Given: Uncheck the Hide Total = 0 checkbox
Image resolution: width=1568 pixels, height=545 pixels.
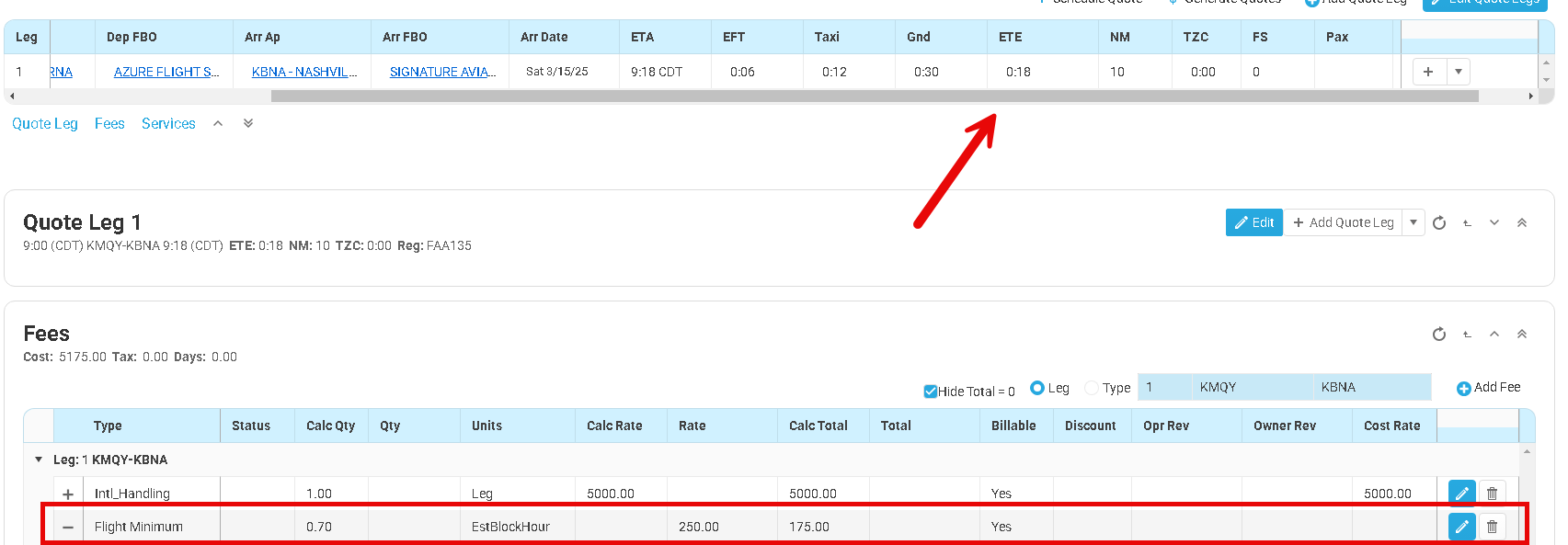Looking at the screenshot, I should point(930,392).
